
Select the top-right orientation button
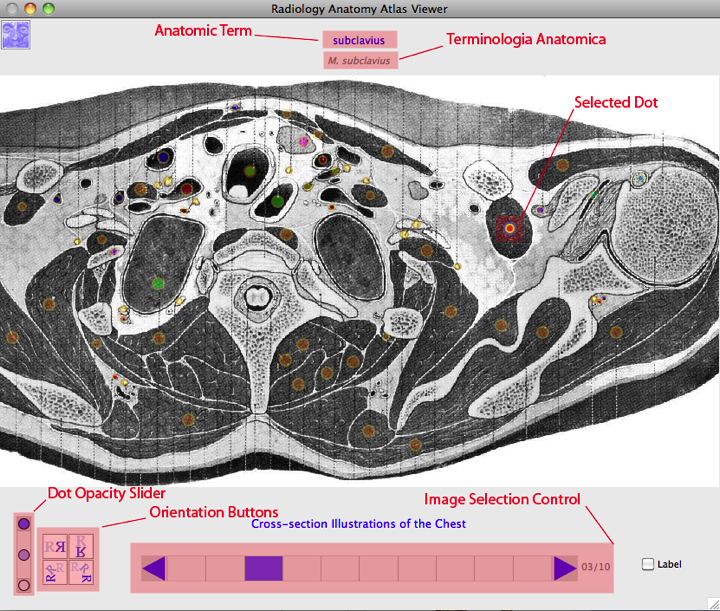[83, 546]
